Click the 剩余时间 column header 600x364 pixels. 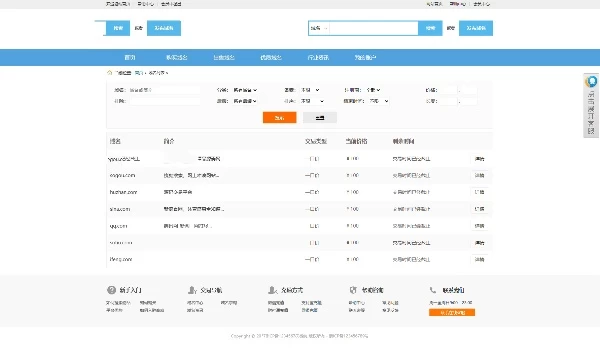click(403, 141)
